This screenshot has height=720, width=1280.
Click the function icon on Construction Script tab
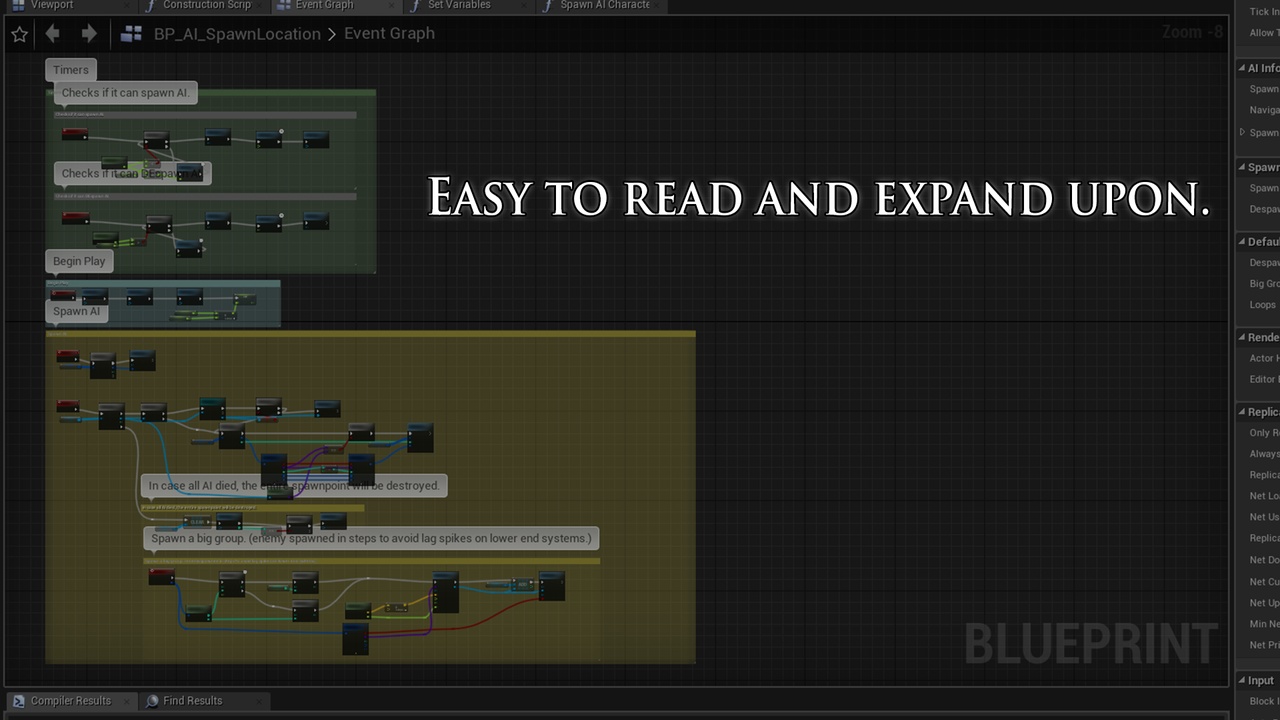click(150, 5)
